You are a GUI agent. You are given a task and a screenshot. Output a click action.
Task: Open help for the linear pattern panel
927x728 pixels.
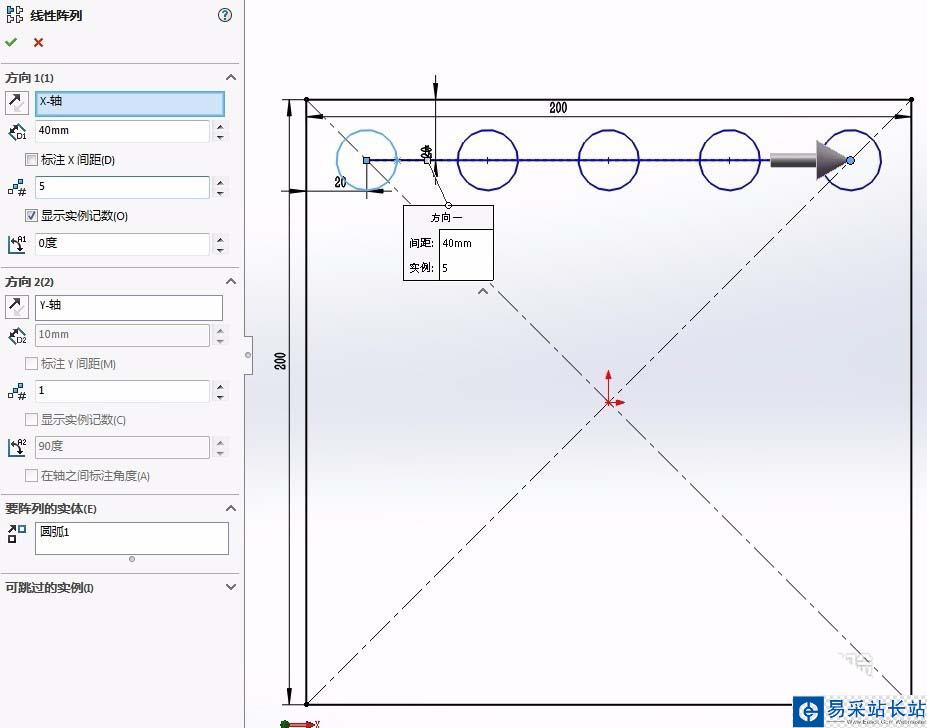click(x=225, y=15)
